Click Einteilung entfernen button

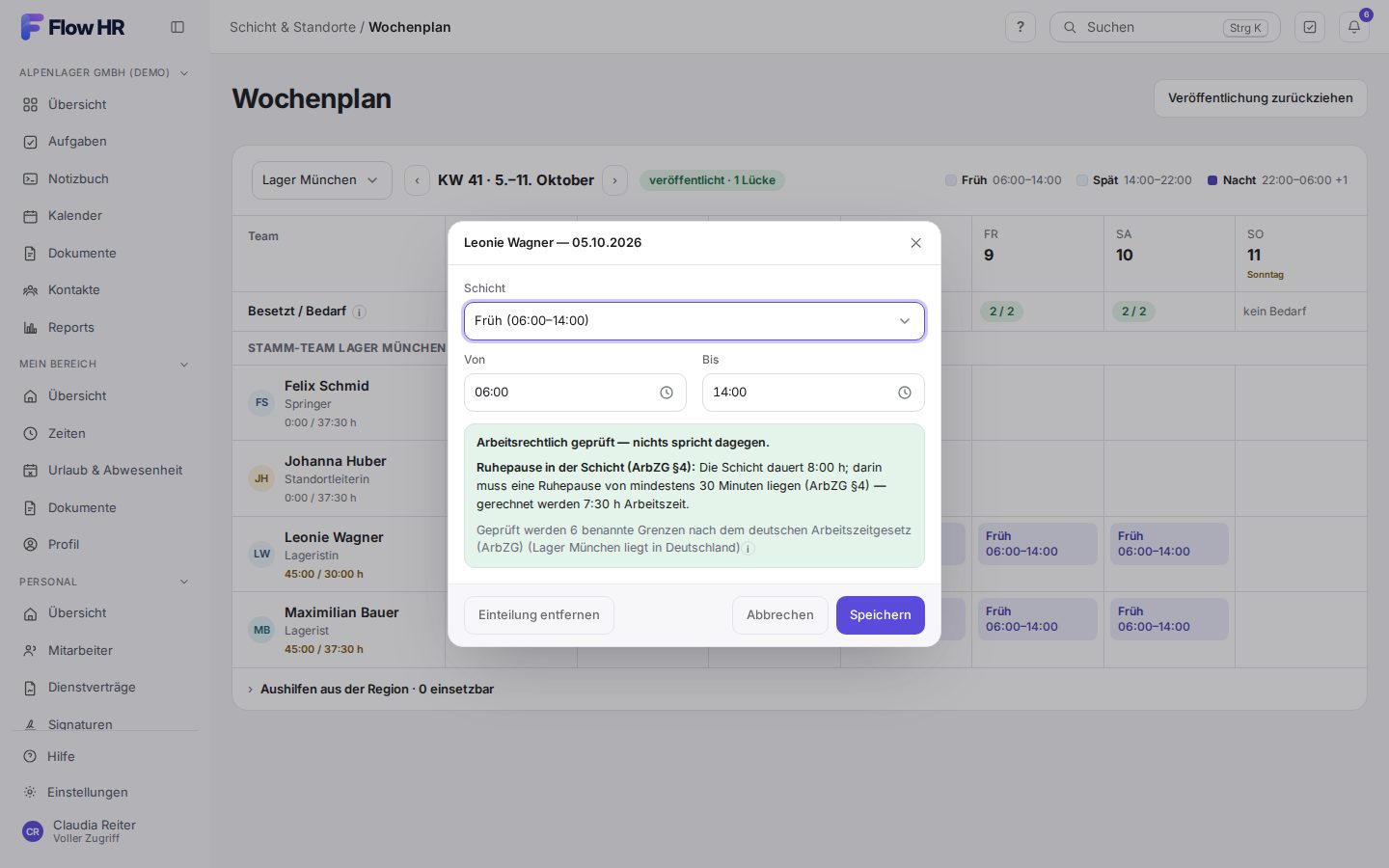coord(539,615)
